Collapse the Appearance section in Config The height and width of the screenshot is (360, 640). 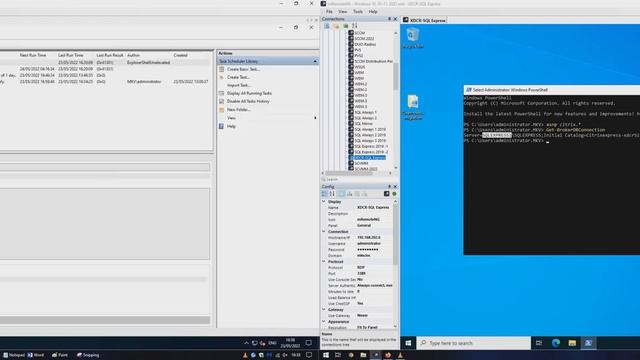pyautogui.click(x=324, y=322)
